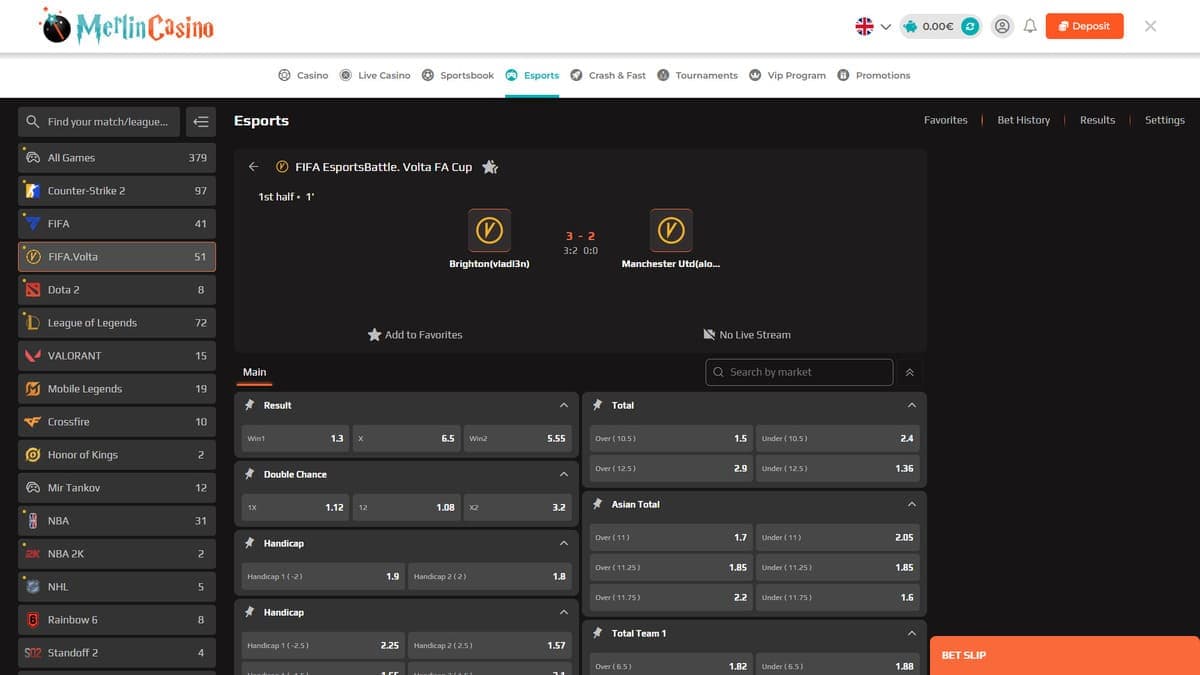Open Esports Settings link
The image size is (1200, 675).
(x=1164, y=120)
